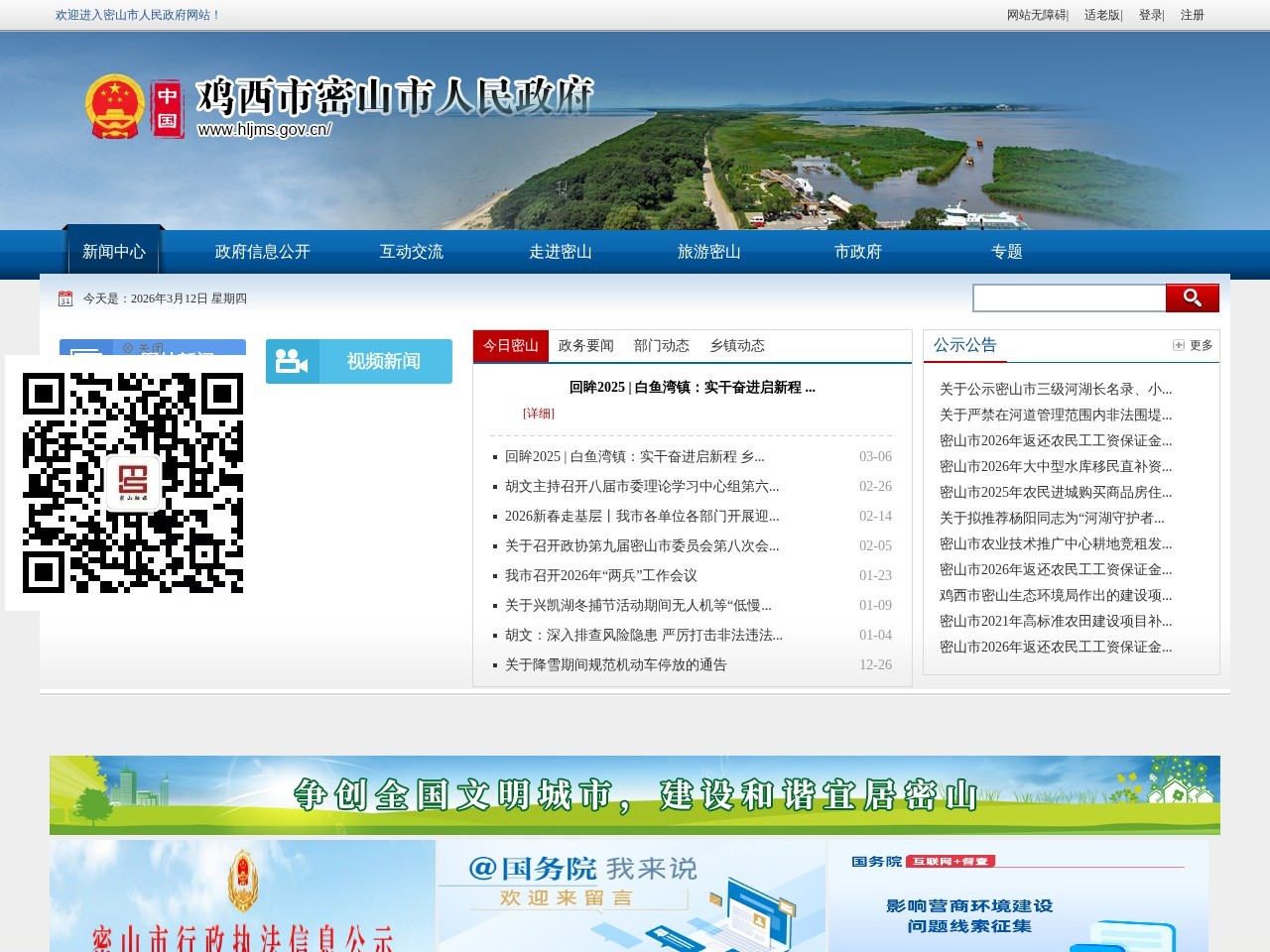The image size is (1270, 952).
Task: Click 登录 link at top
Action: (1150, 15)
